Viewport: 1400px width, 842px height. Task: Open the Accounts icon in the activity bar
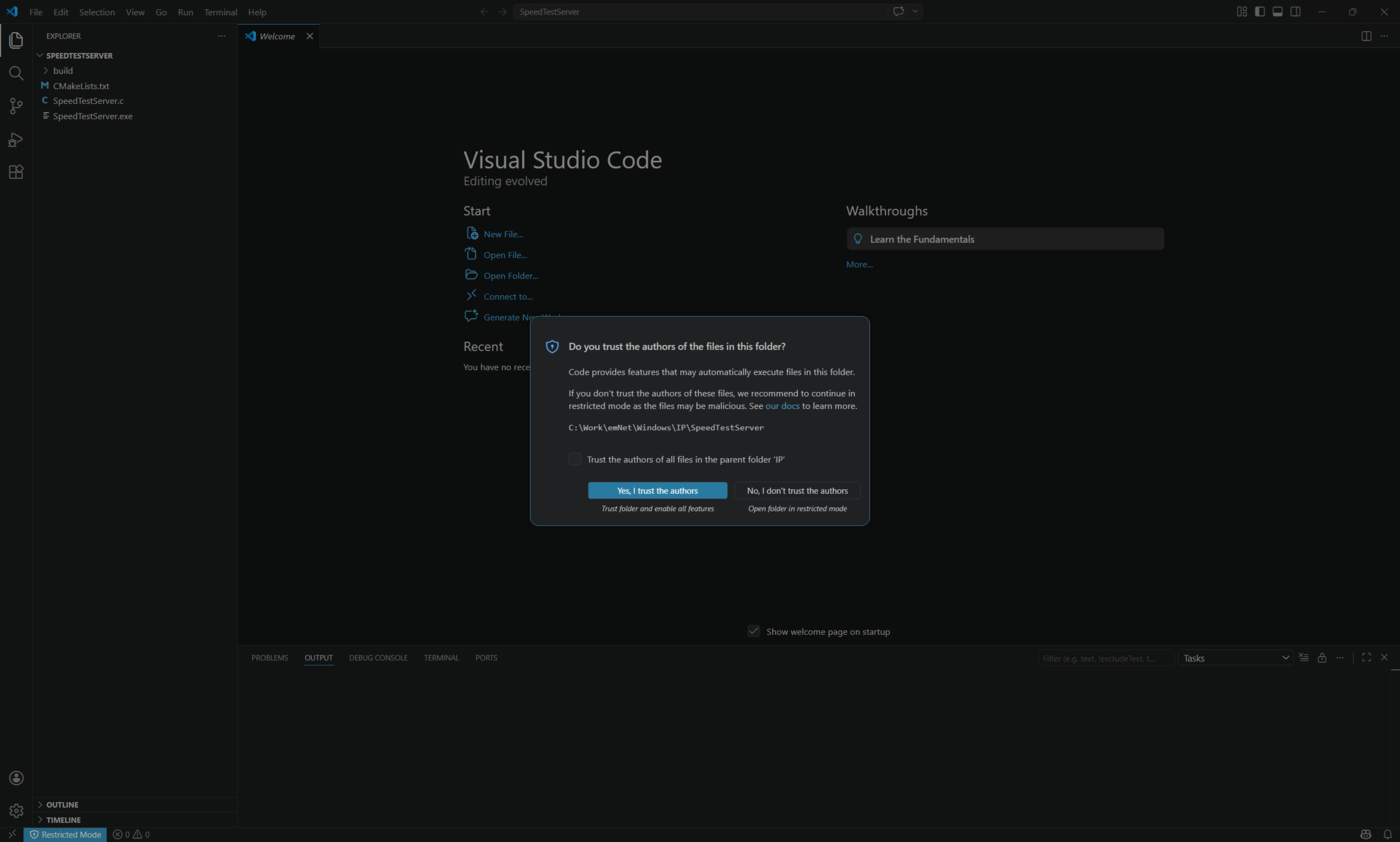pos(15,777)
